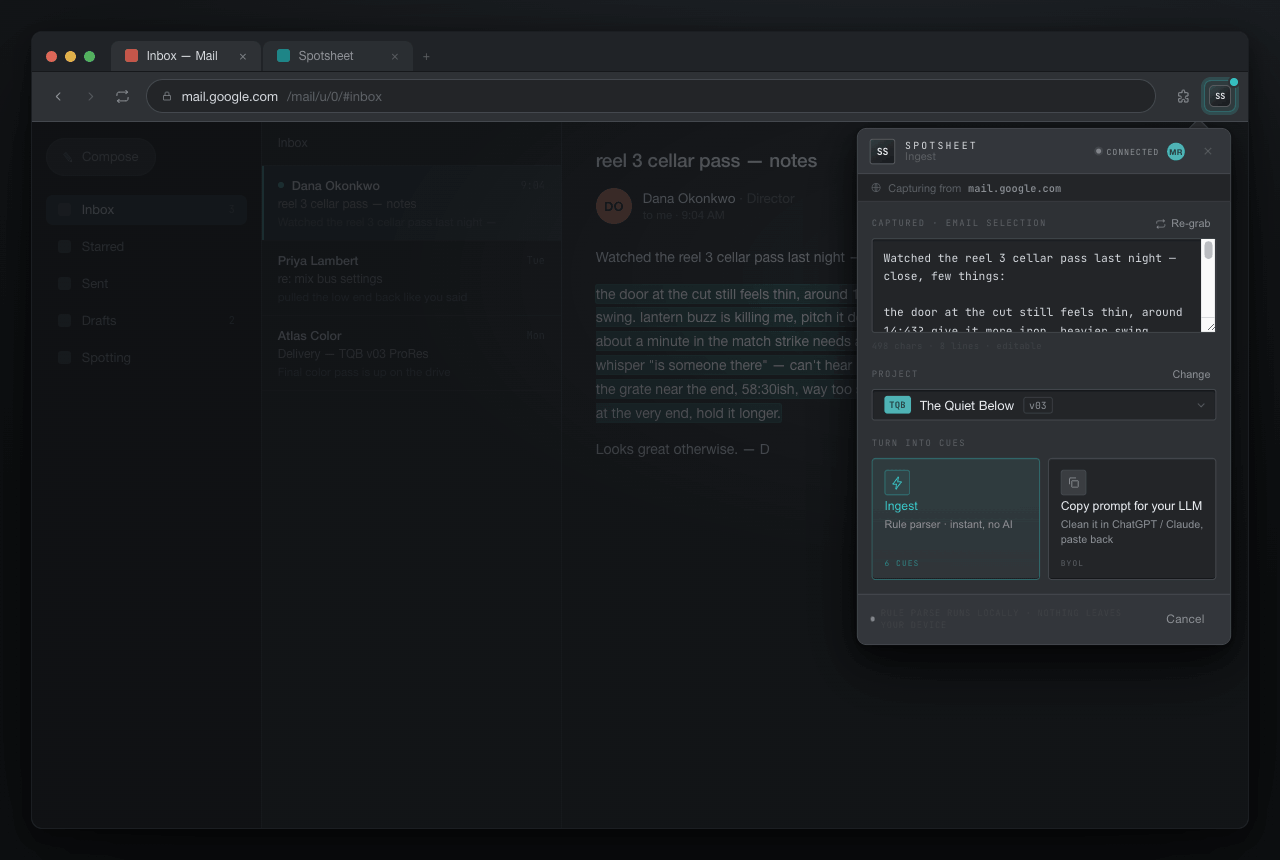Screen dimensions: 1280x860
Task: Click Compose in the mail sidebar
Action: (x=100, y=157)
